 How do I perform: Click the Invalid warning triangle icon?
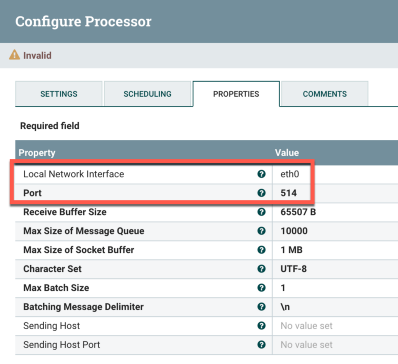[14, 55]
